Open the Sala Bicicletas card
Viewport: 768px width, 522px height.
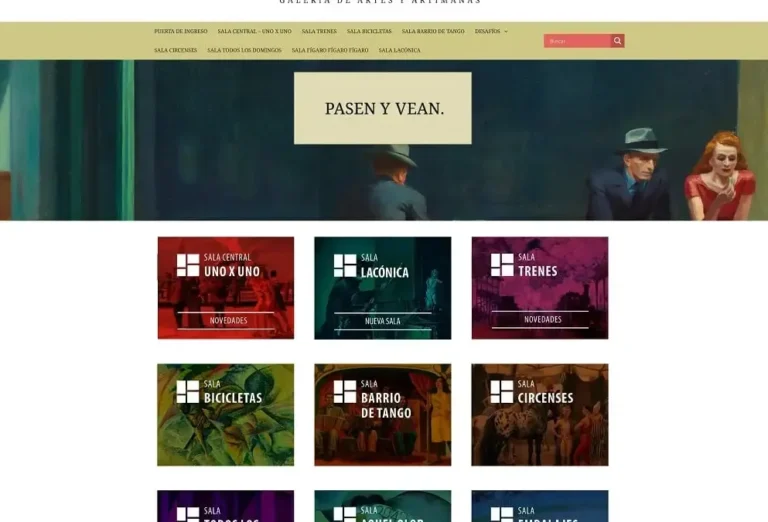[x=226, y=415]
